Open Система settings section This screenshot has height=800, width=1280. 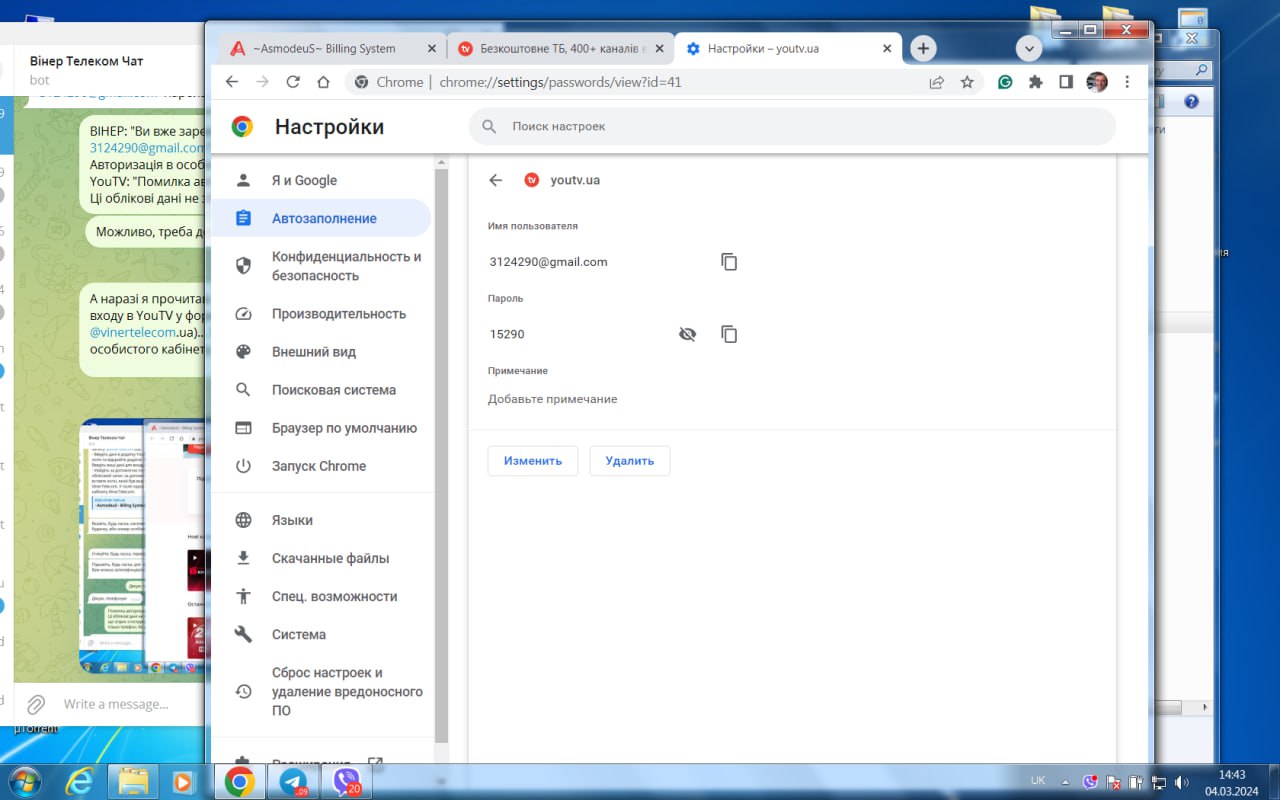(321, 634)
